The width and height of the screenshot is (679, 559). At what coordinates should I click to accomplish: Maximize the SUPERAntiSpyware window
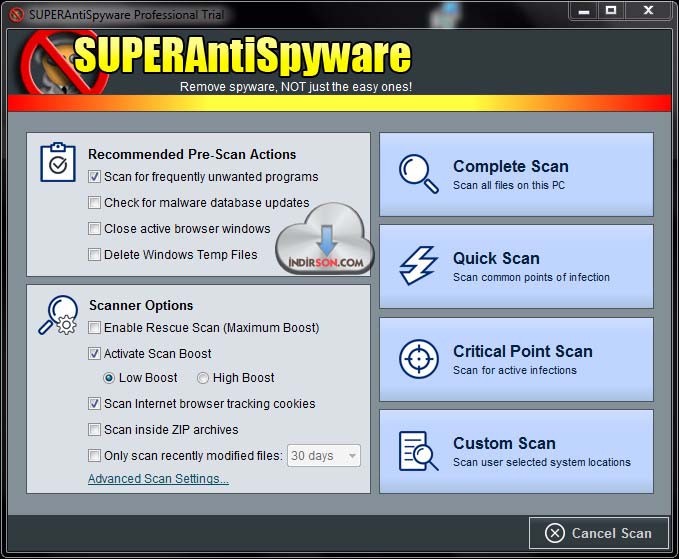click(611, 10)
